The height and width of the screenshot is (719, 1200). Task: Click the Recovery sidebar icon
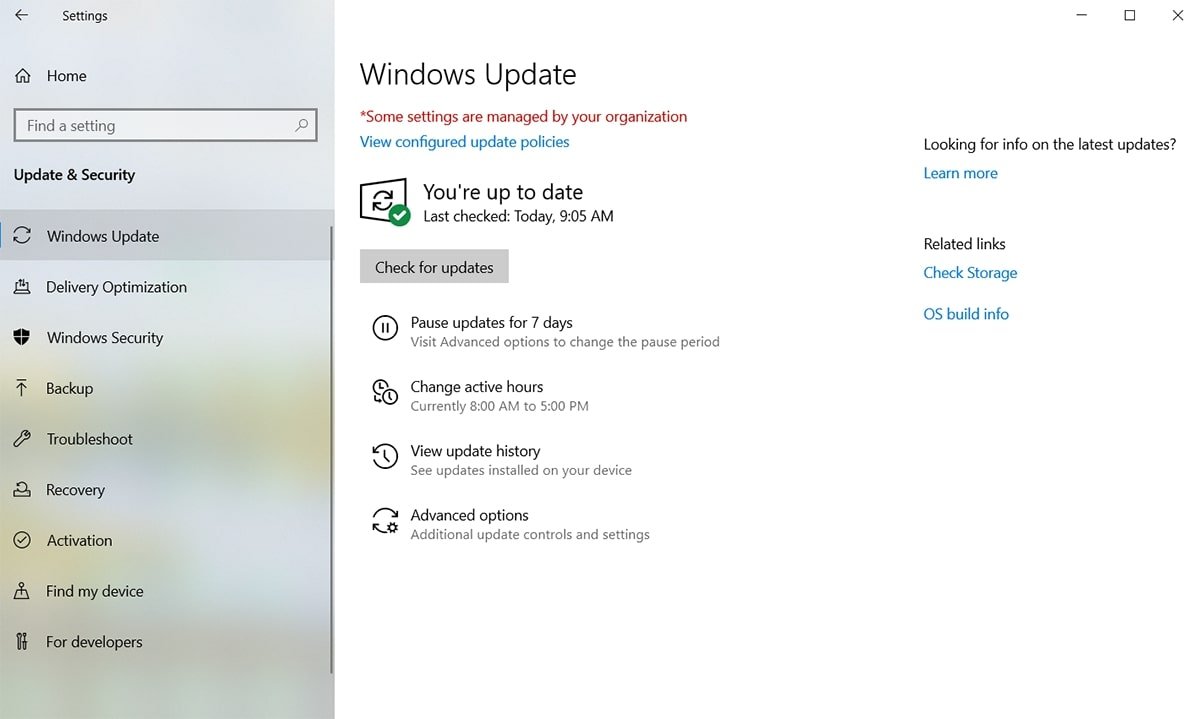(22, 490)
